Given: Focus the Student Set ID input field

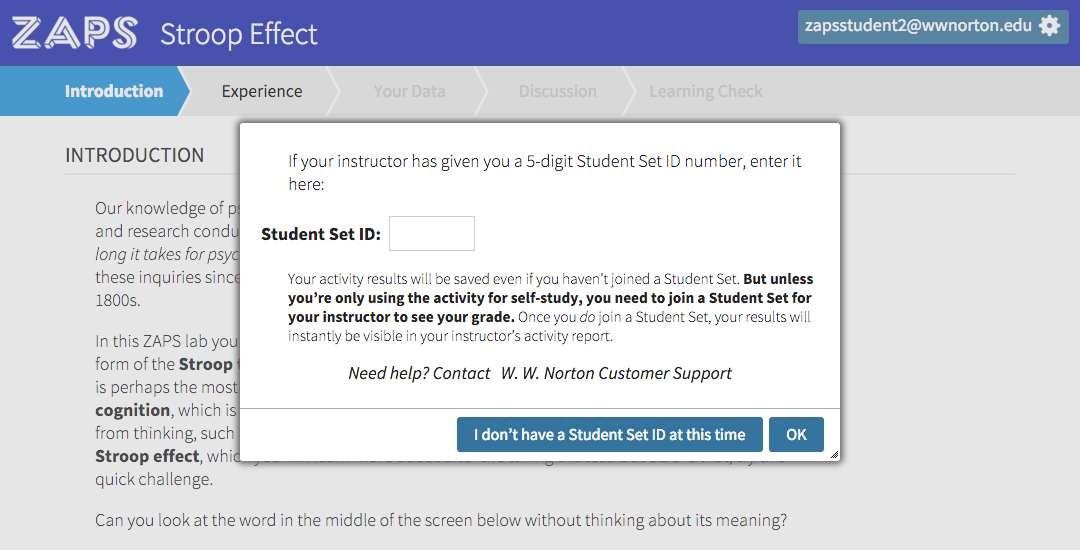Looking at the screenshot, I should pos(431,234).
